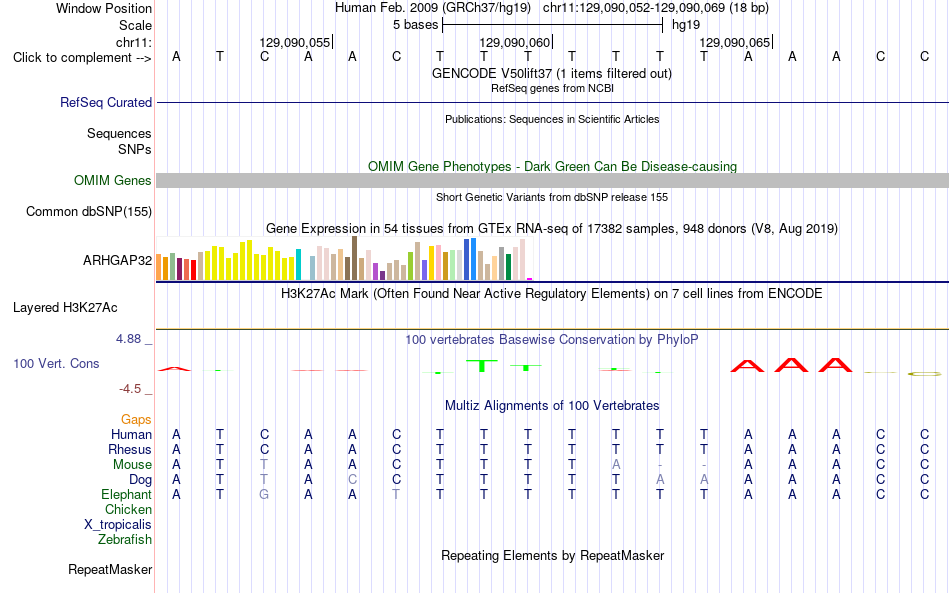The image size is (950, 593).
Task: Click the '100 Vert. Cons' track label
Action: (x=56, y=363)
